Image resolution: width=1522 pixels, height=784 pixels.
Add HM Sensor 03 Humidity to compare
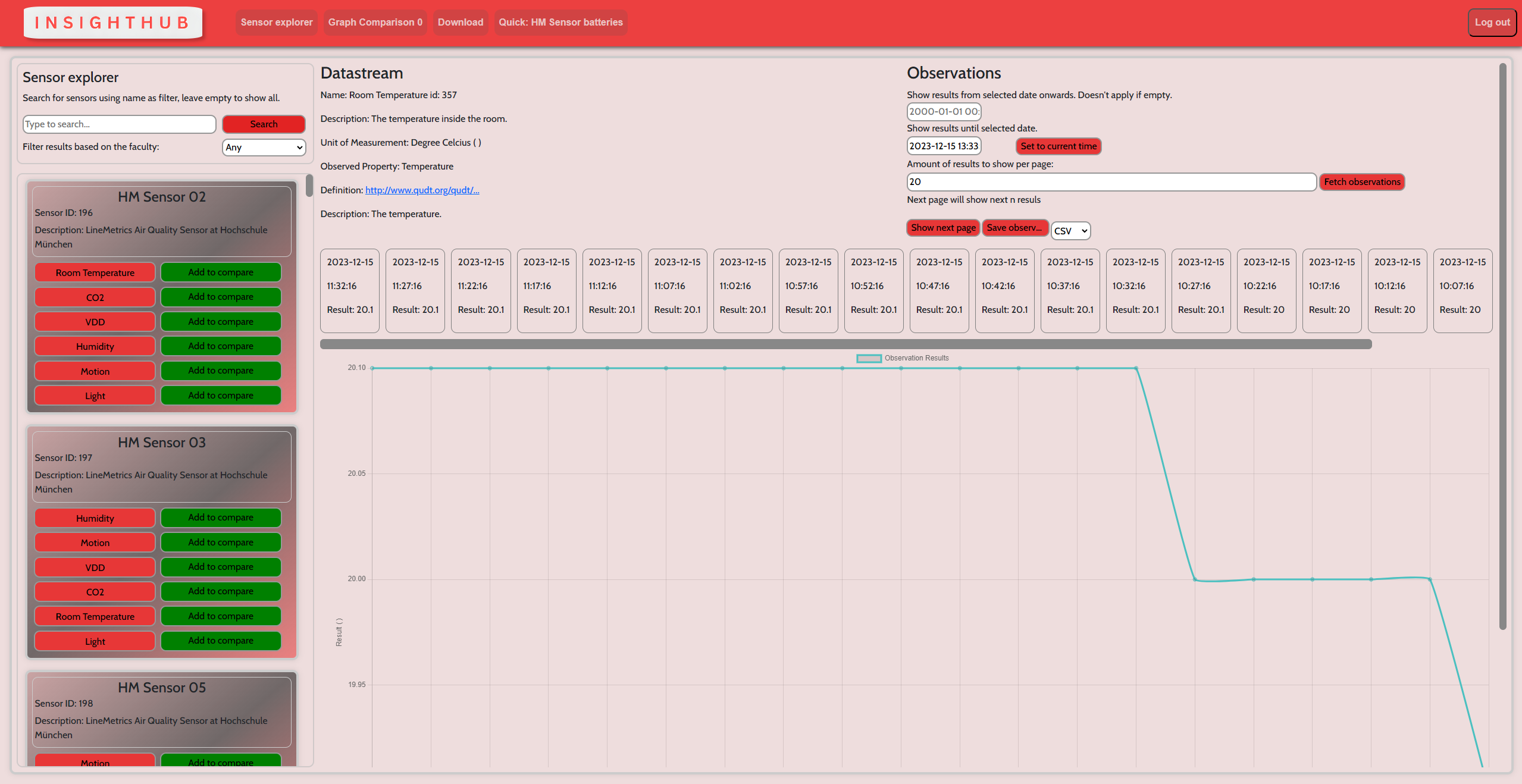pyautogui.click(x=220, y=518)
